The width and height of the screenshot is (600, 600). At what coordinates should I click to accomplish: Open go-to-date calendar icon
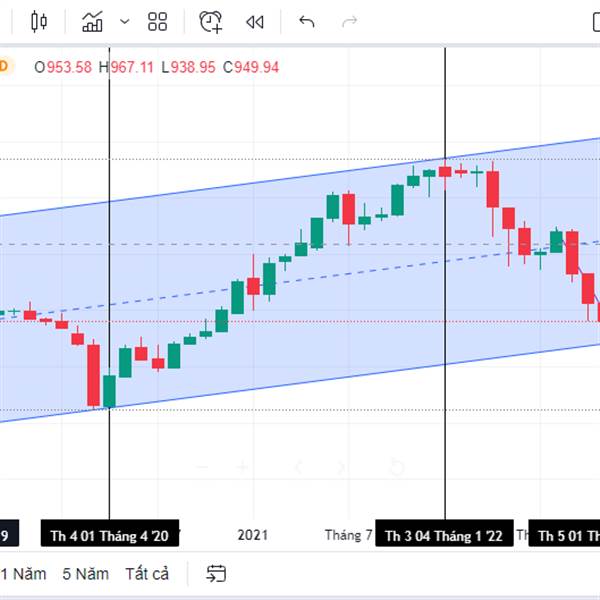(216, 574)
